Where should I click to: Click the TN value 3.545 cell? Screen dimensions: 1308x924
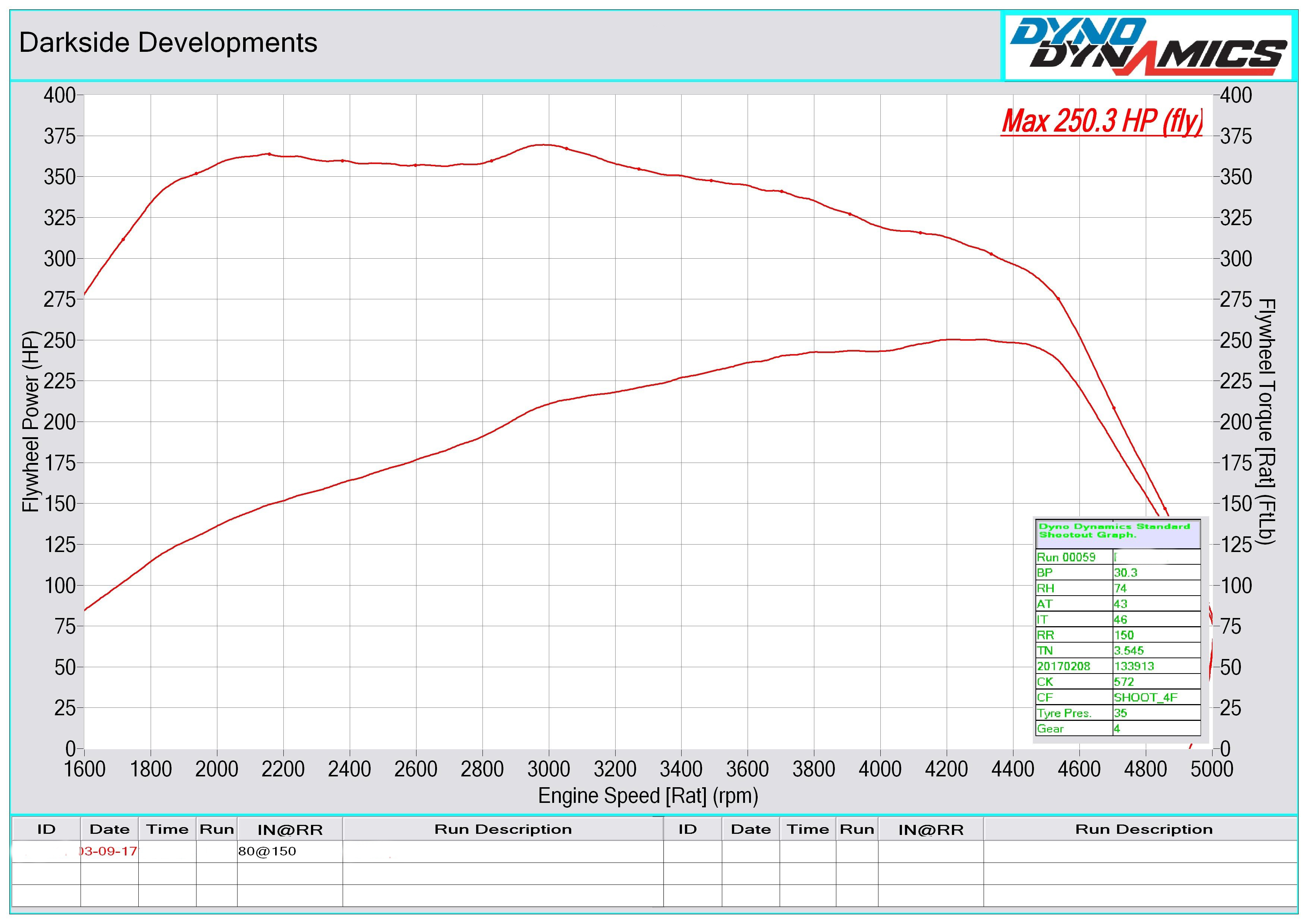(1129, 651)
